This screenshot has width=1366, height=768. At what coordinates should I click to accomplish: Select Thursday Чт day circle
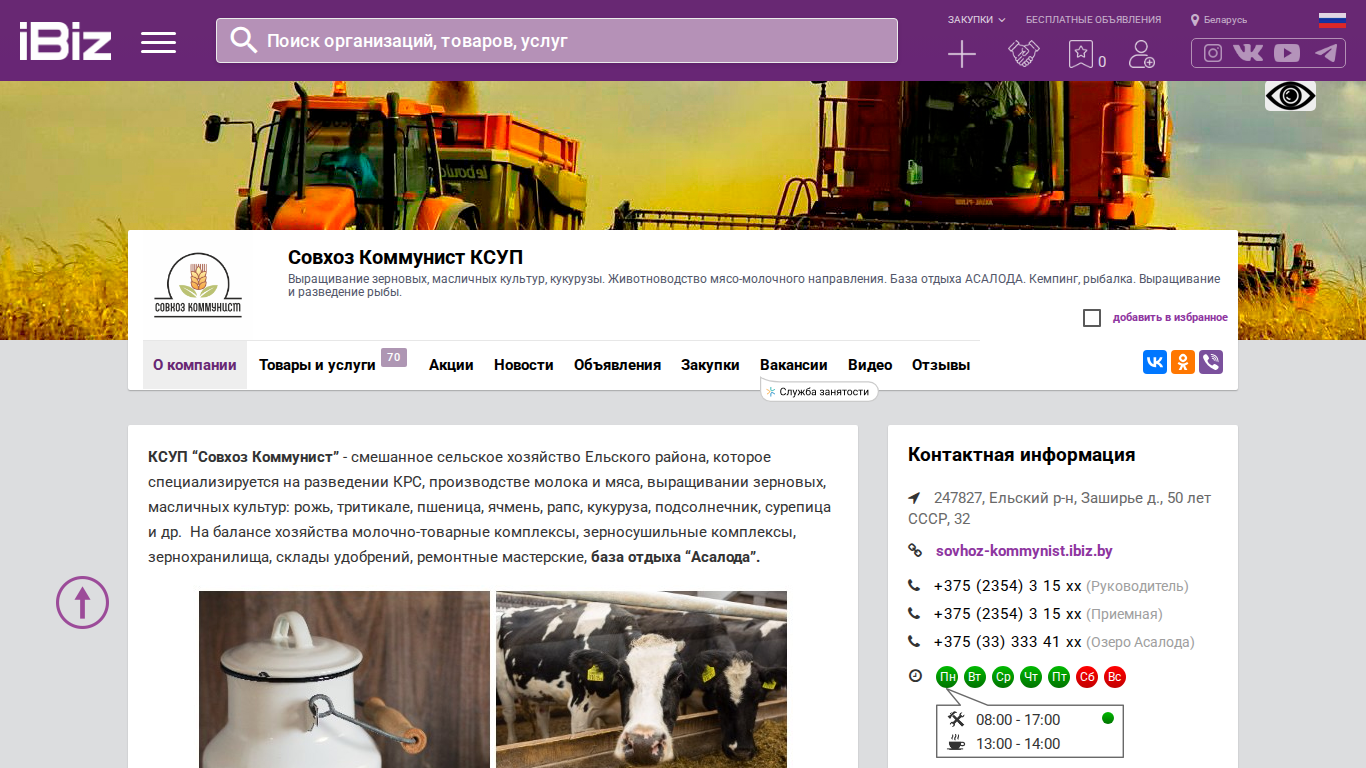point(1031,677)
